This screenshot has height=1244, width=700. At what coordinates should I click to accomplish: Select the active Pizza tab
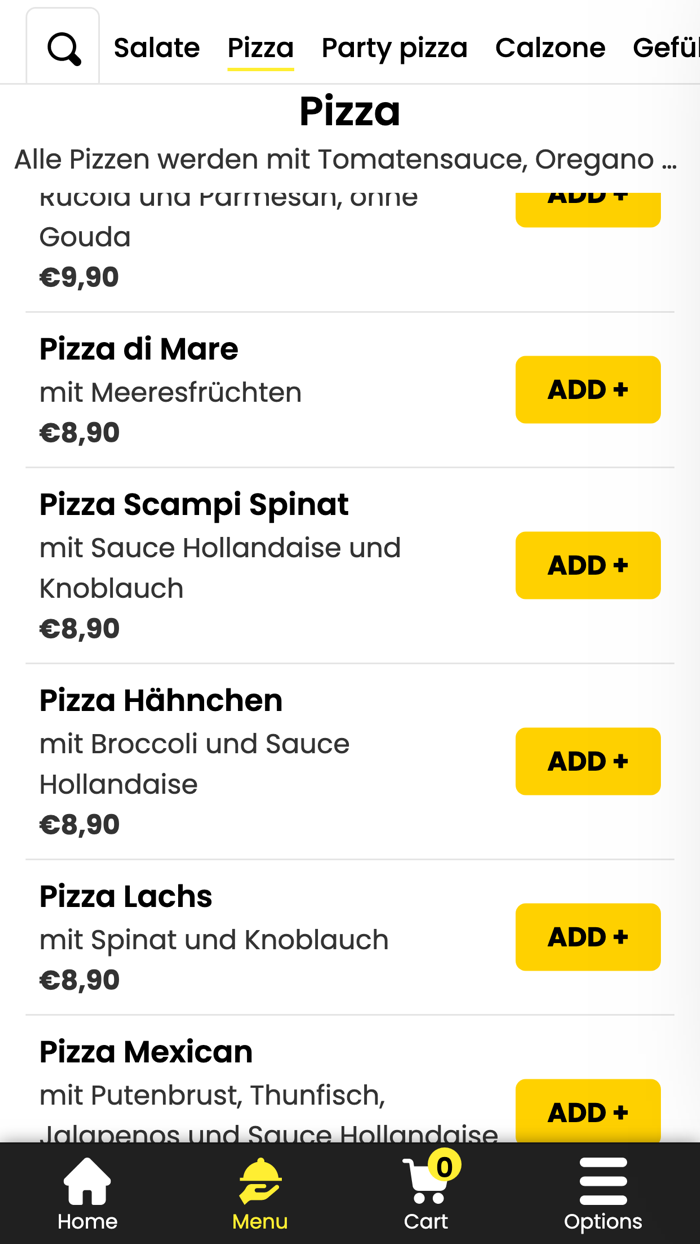[260, 46]
